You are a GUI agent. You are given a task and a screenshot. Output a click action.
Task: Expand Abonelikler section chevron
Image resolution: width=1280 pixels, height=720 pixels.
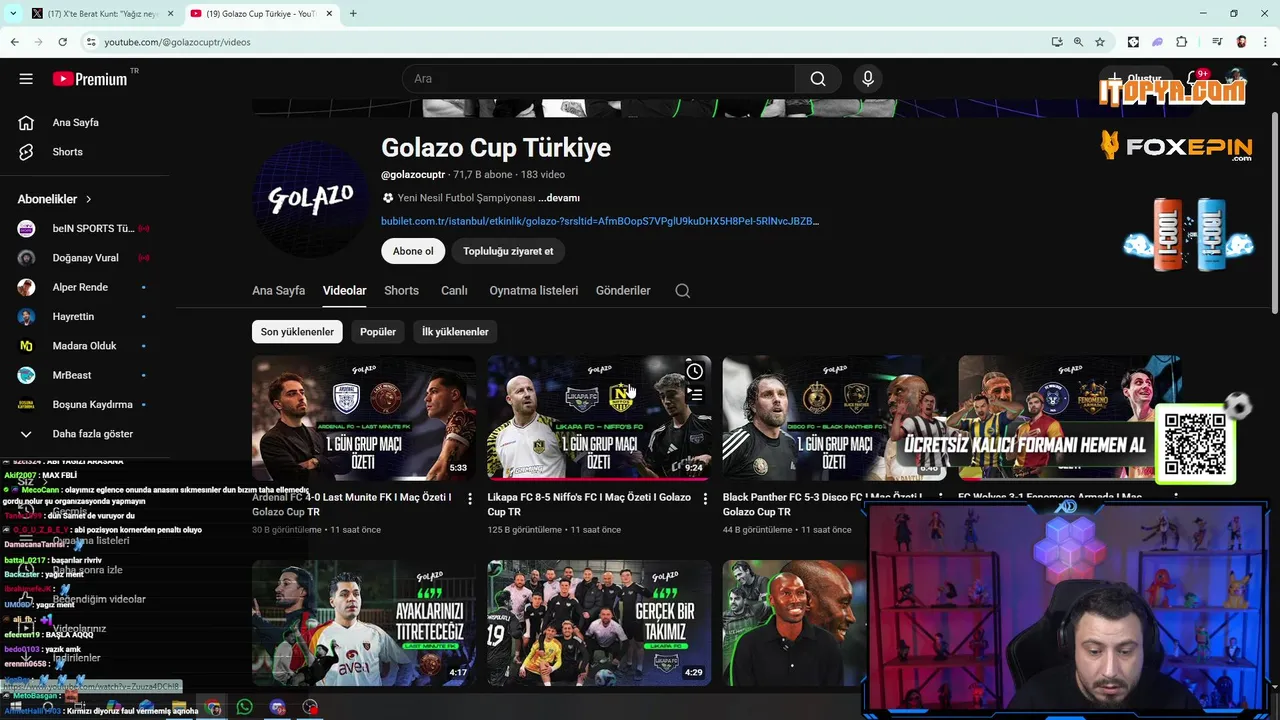coord(89,199)
